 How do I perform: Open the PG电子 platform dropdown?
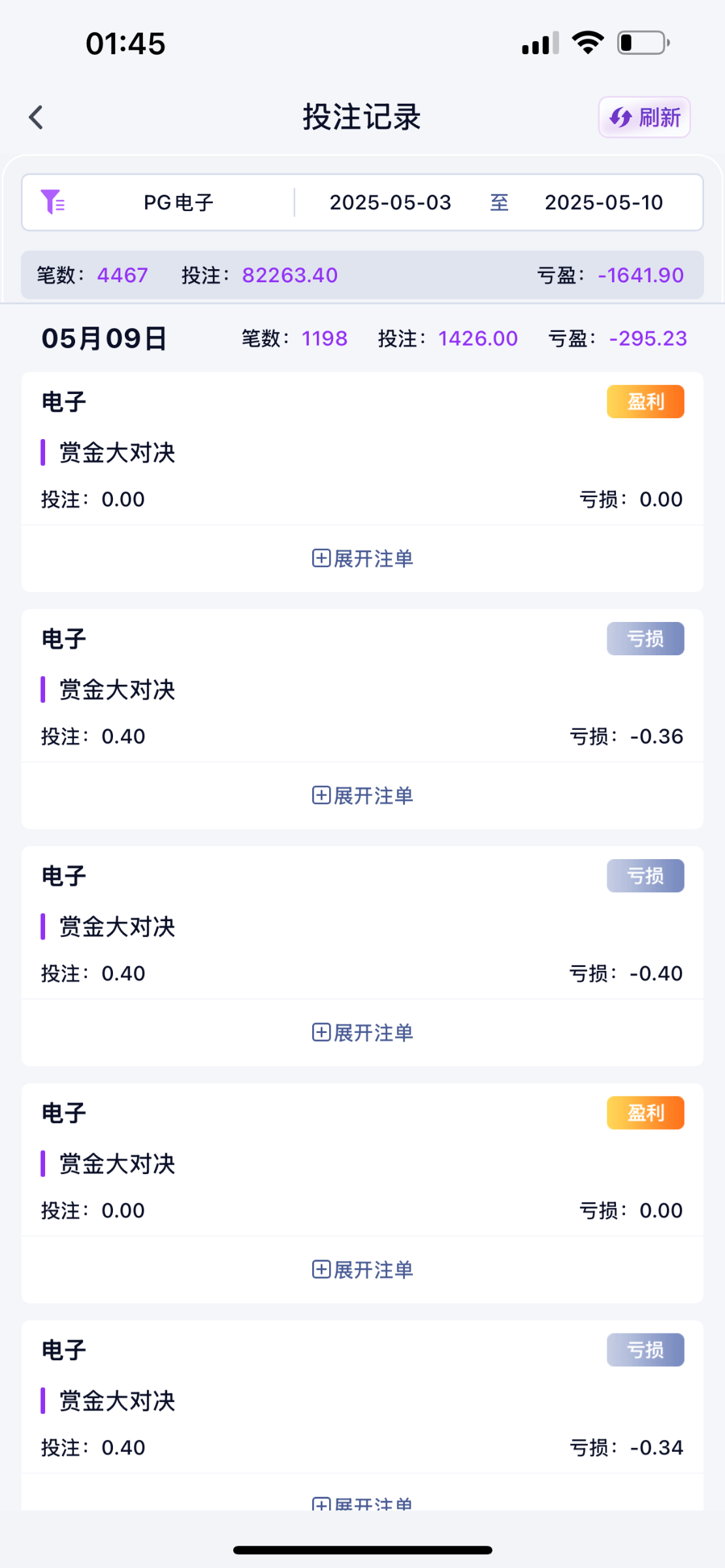tap(178, 203)
